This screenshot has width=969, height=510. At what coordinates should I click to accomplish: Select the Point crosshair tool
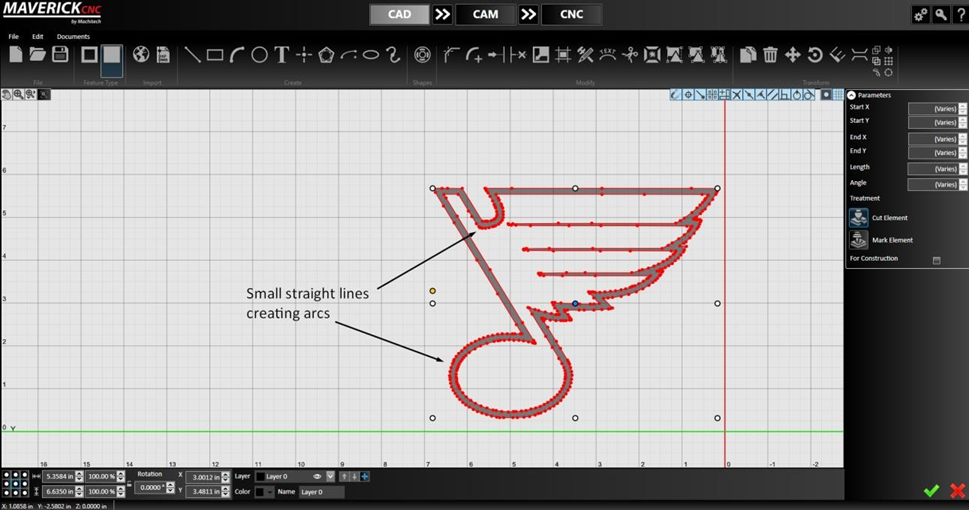click(x=303, y=55)
